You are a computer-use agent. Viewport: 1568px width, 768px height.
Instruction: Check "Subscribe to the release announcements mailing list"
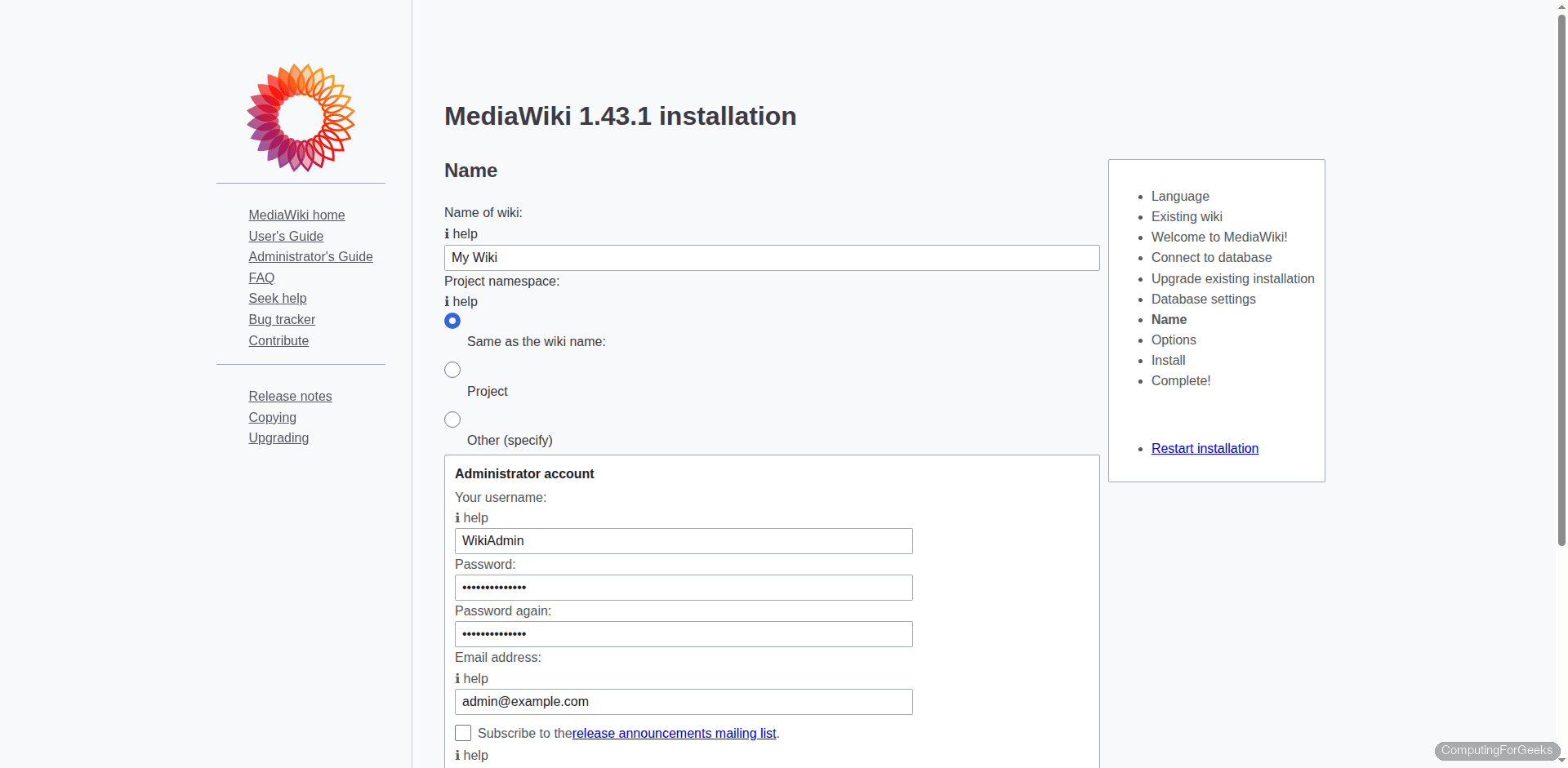[463, 733]
